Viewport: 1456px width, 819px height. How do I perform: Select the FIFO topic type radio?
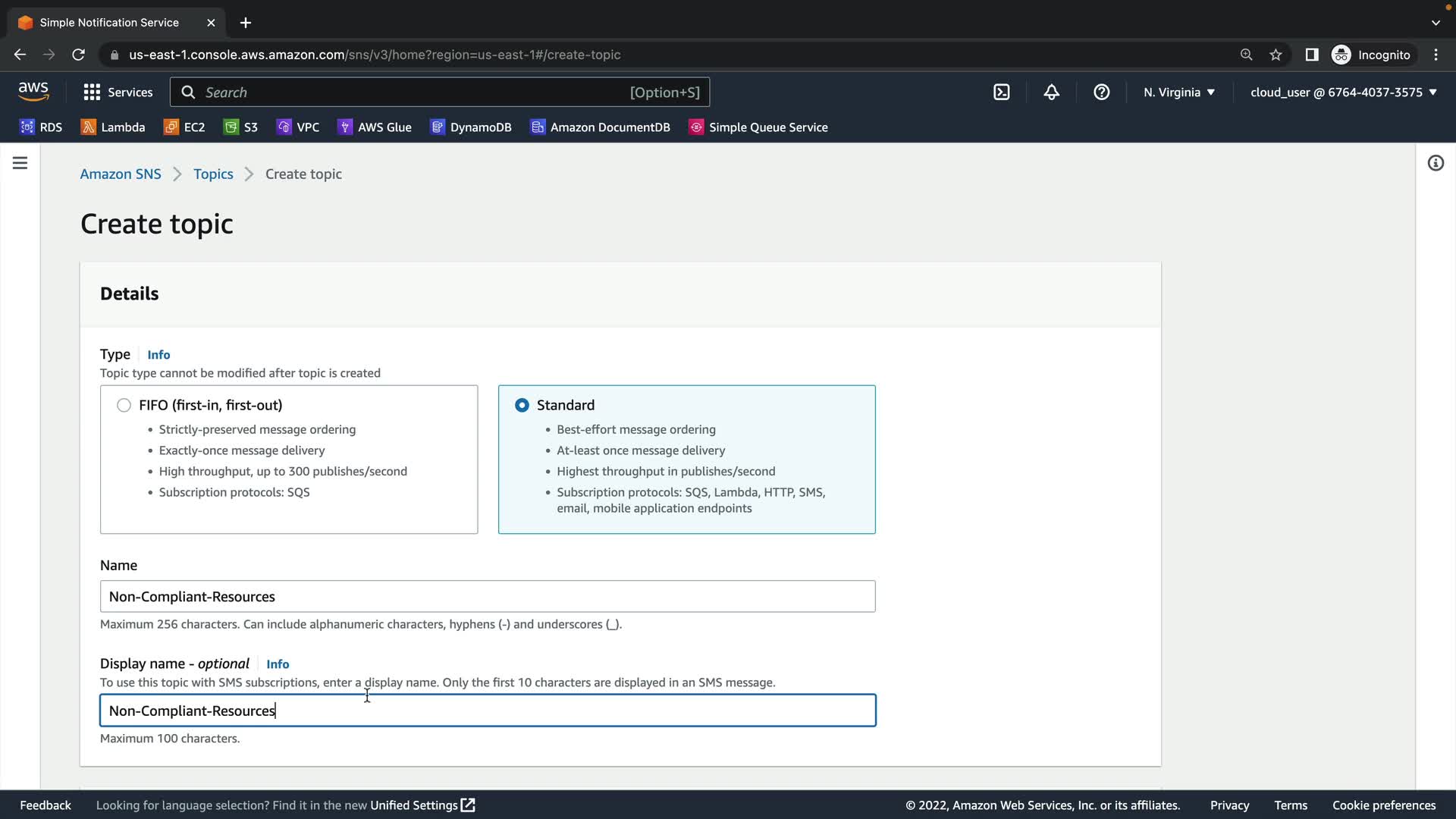tap(124, 405)
